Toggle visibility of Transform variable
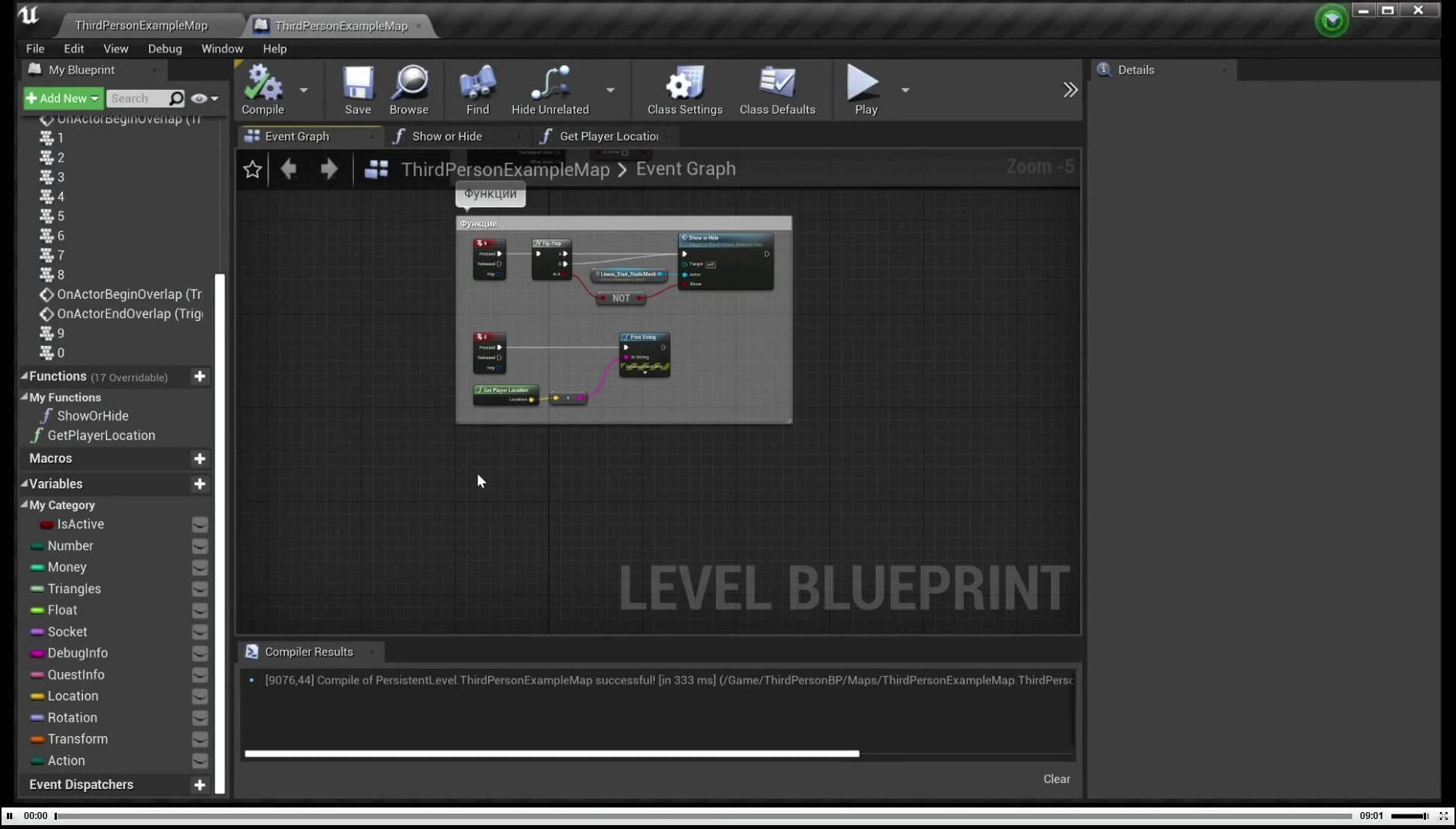Viewport: 1456px width, 829px height. tap(200, 739)
